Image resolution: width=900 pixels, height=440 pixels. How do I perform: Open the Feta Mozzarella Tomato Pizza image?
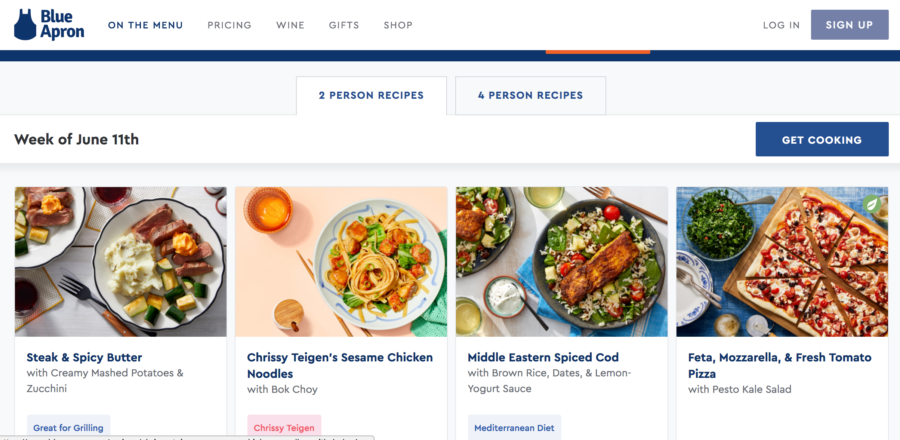pyautogui.click(x=782, y=262)
